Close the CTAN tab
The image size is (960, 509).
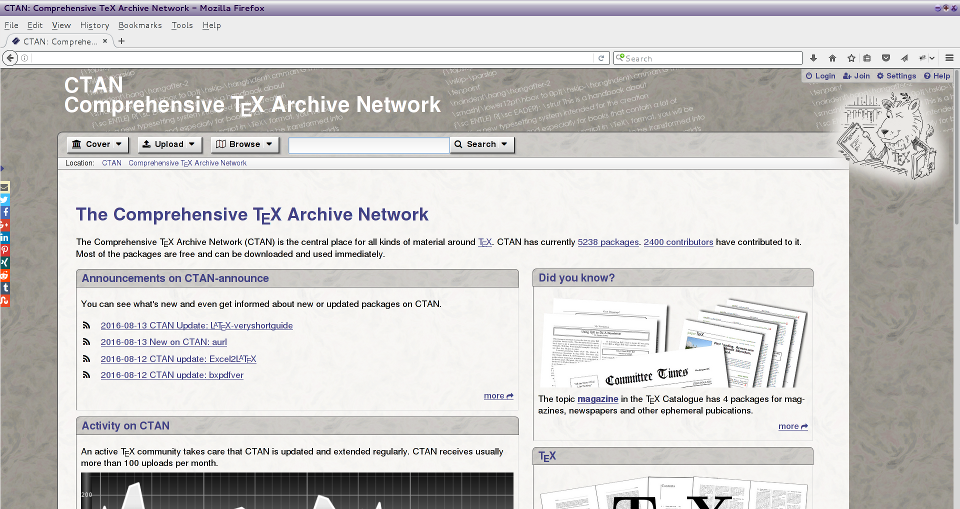[x=105, y=41]
